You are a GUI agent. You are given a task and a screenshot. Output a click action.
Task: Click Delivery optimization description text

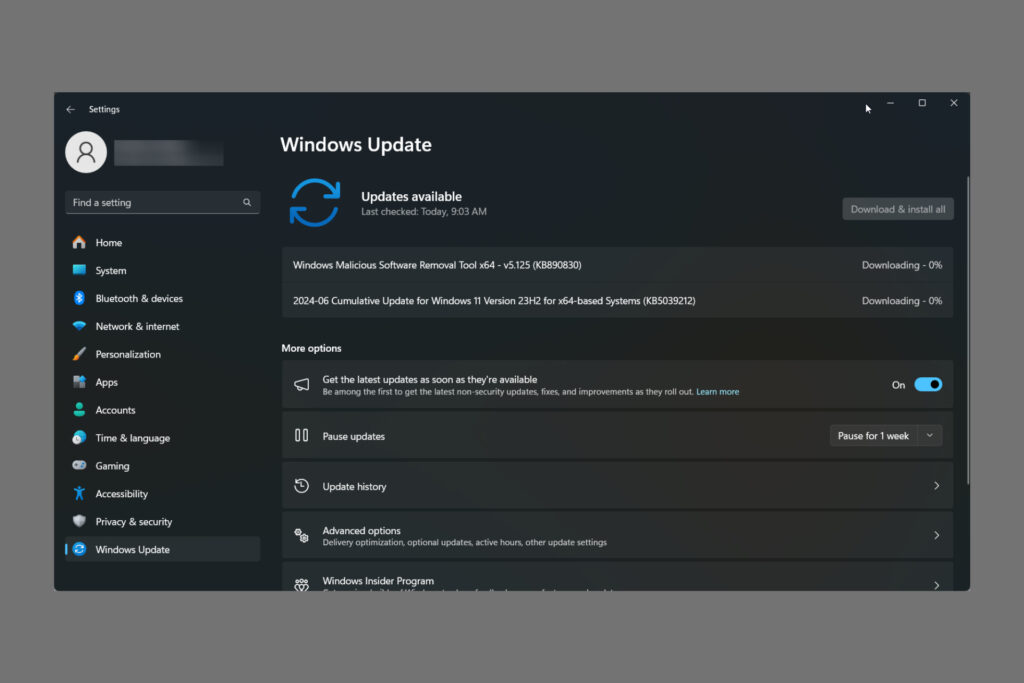(464, 543)
